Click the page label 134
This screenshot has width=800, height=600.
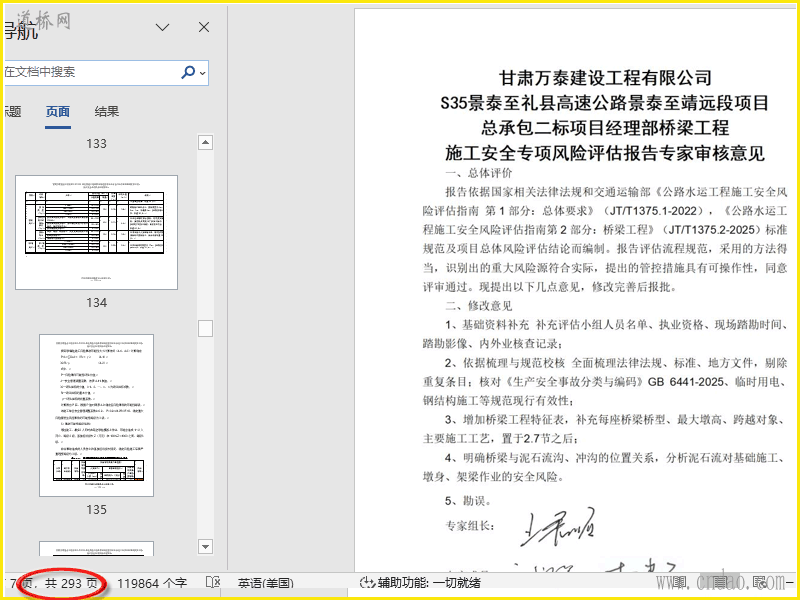coord(96,303)
